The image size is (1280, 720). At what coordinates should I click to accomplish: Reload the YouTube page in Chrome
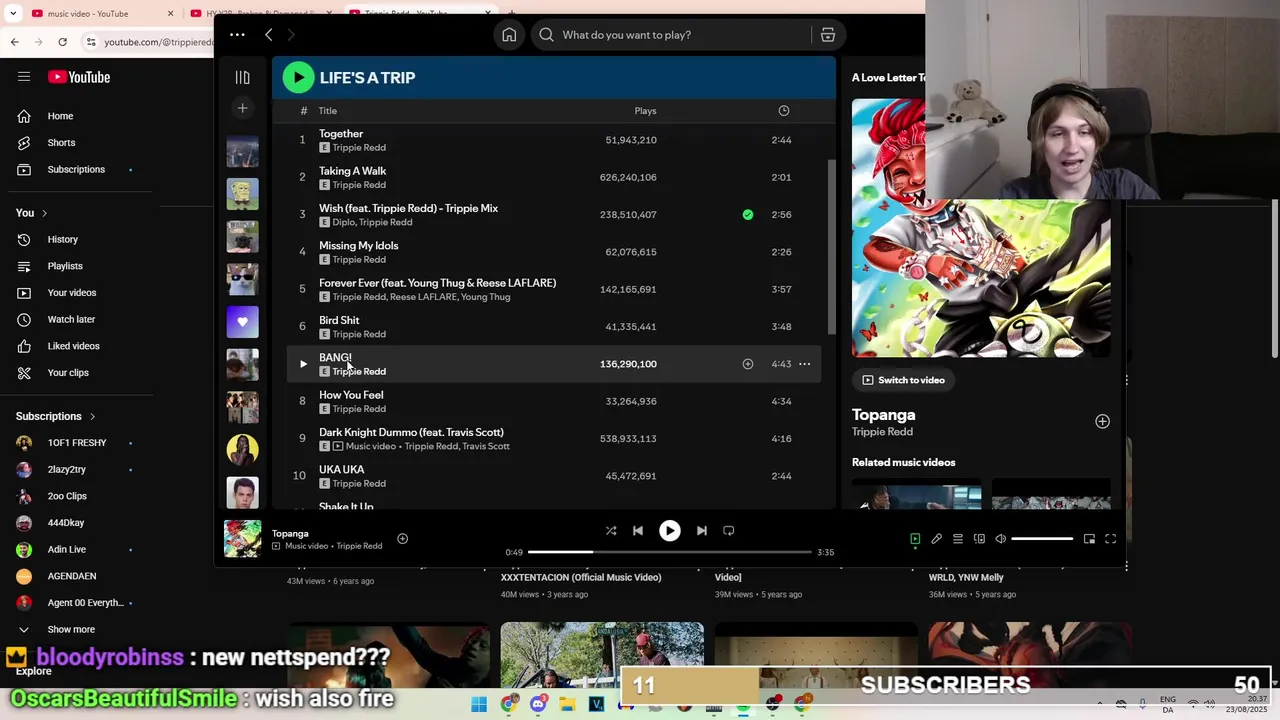tap(62, 42)
